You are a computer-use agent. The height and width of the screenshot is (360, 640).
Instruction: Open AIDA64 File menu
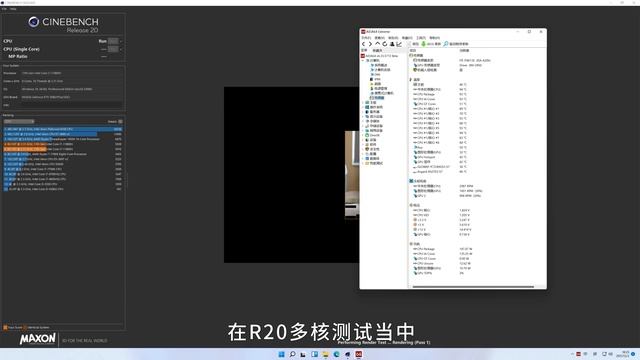coord(366,38)
